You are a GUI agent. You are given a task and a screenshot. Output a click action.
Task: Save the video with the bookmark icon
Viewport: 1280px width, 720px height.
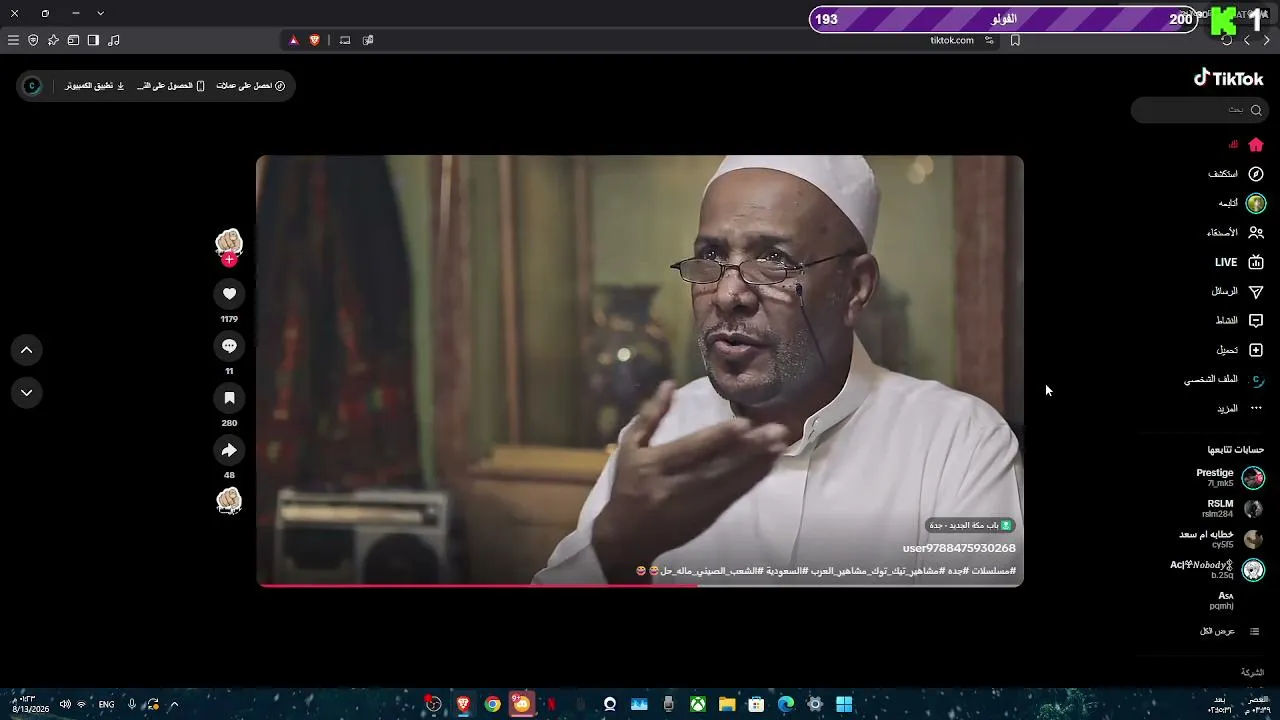[229, 398]
